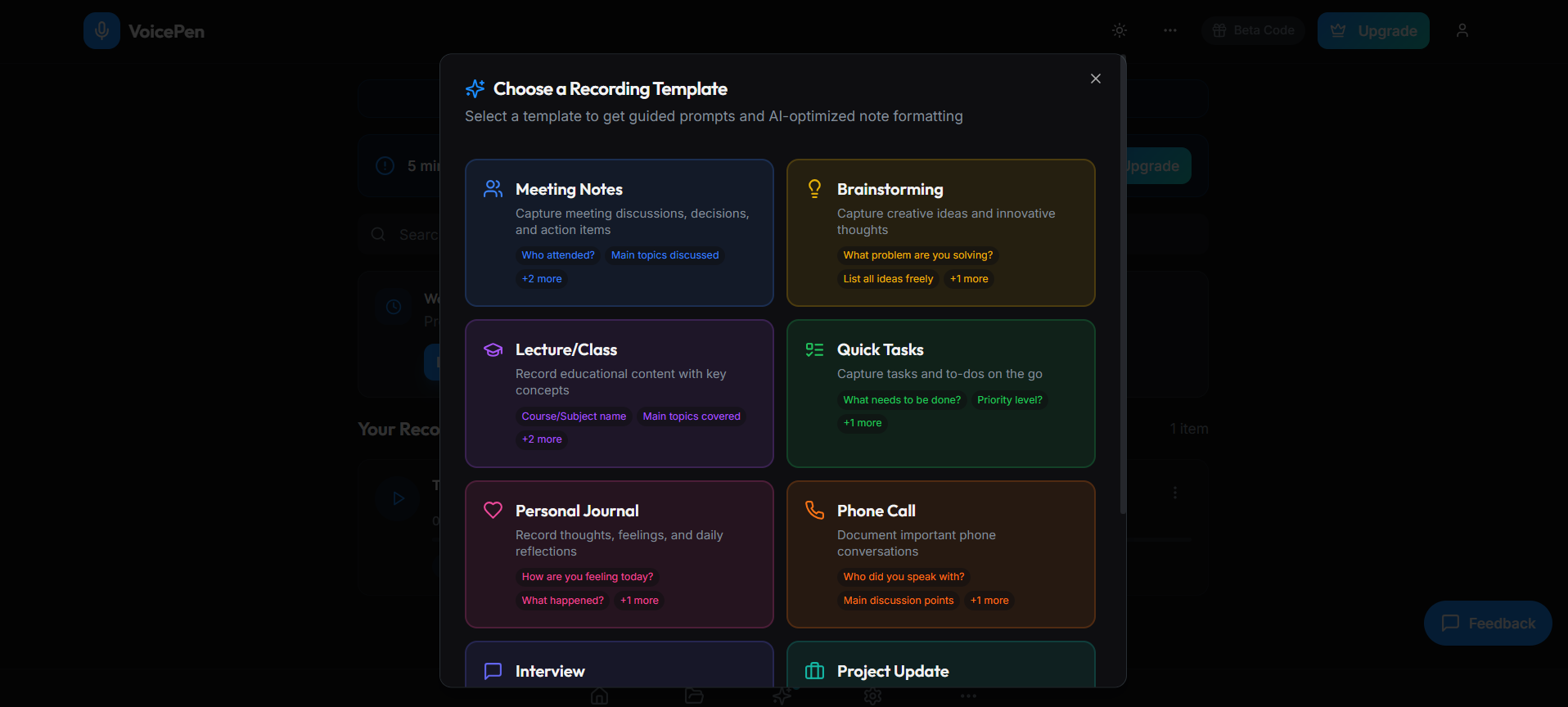The height and width of the screenshot is (707, 1568).
Task: Click the sparkle icon beside the dialog title
Action: [475, 88]
